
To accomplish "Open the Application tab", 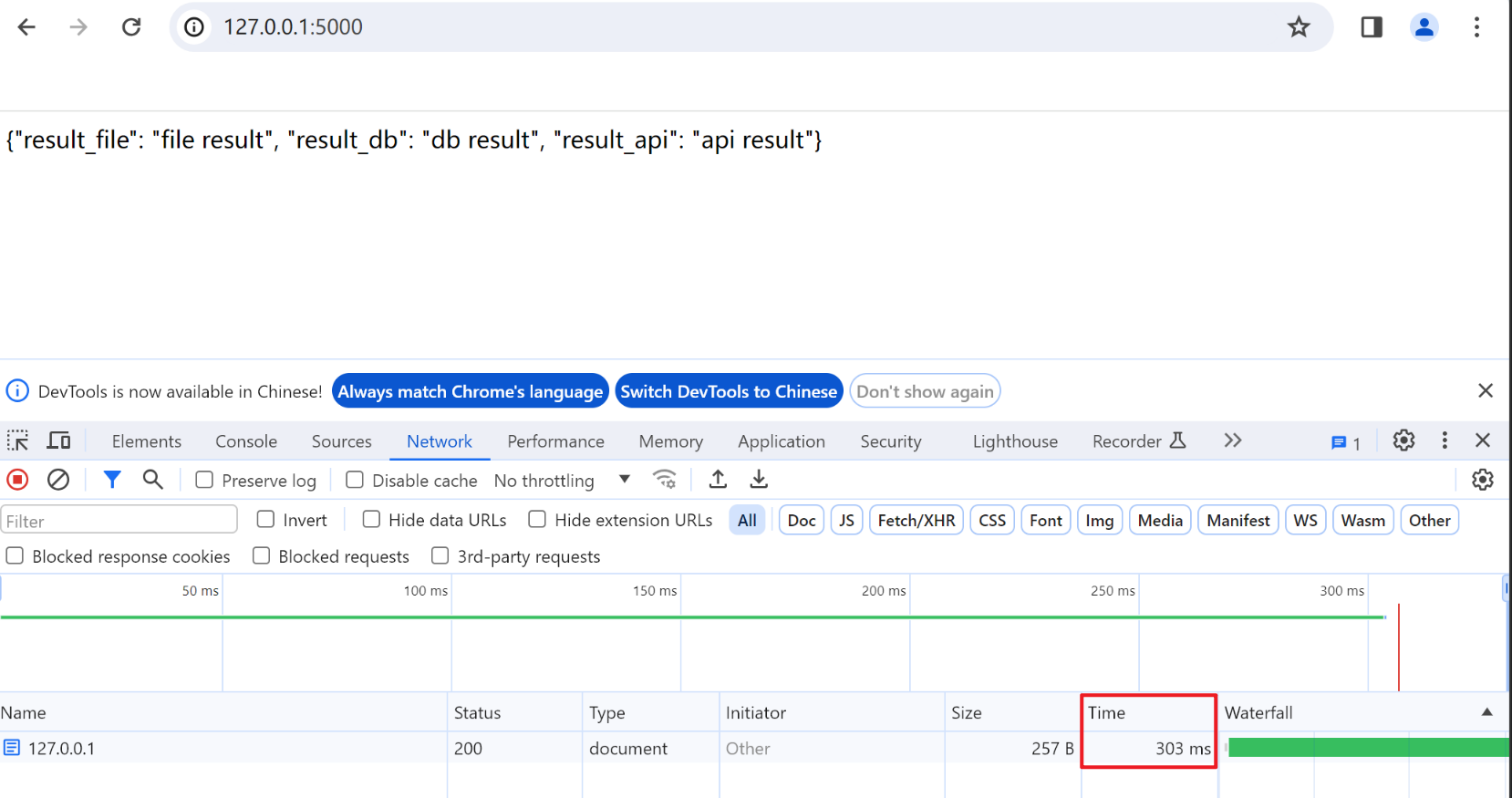I will click(782, 441).
